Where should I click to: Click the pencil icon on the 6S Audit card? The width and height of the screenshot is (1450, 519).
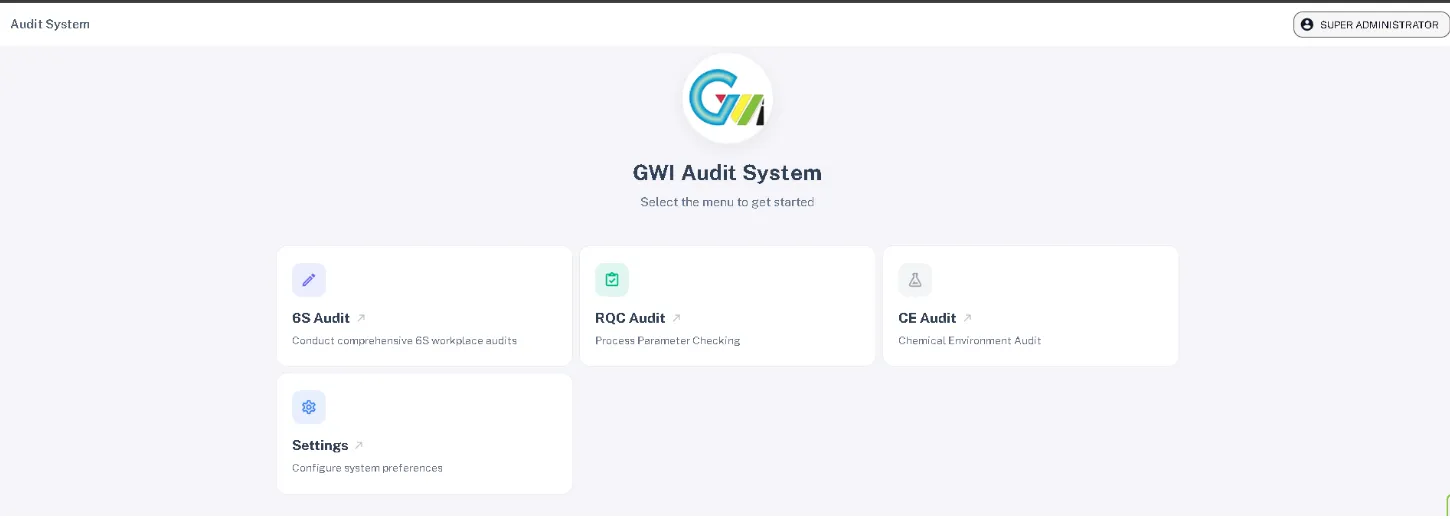[309, 280]
